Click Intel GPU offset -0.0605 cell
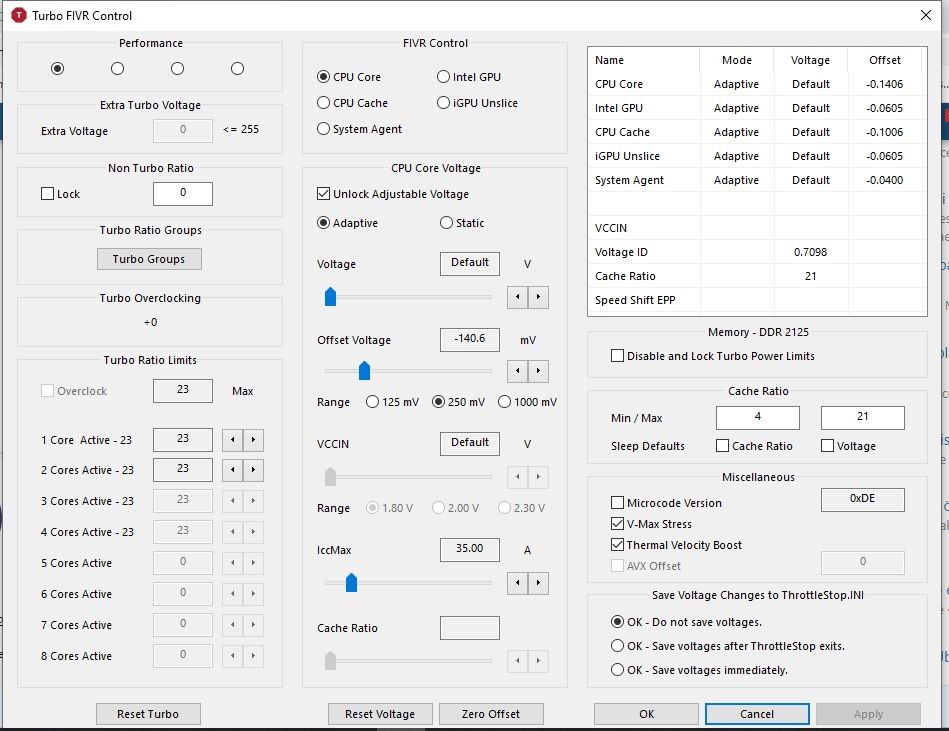949x731 pixels. 884,108
